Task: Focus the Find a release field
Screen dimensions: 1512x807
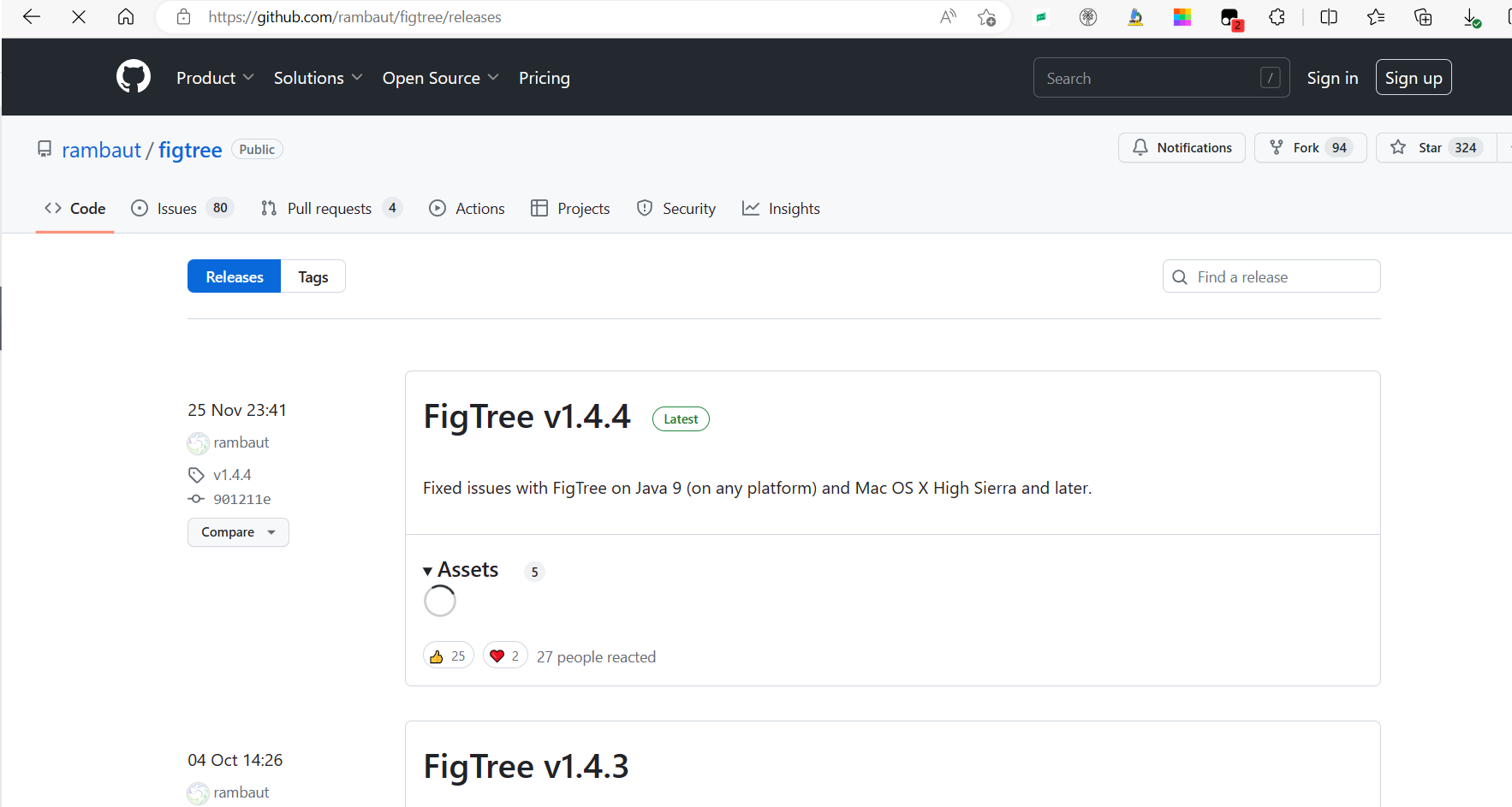Action: 1271,276
